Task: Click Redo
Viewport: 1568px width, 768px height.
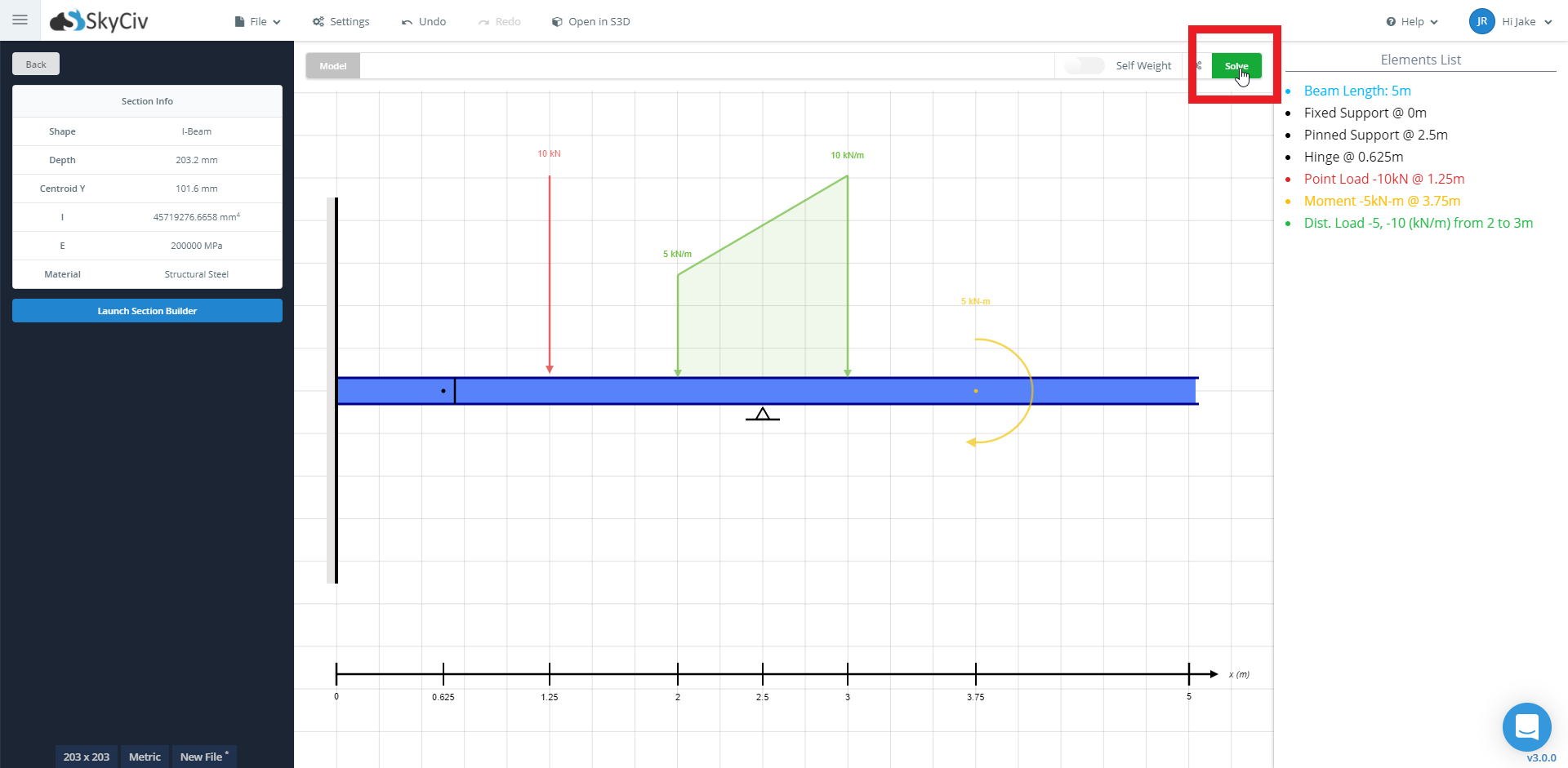Action: coord(499,21)
